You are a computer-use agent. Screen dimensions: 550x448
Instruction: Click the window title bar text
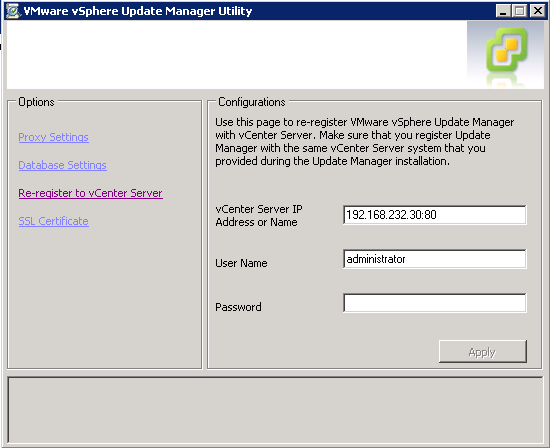[138, 11]
